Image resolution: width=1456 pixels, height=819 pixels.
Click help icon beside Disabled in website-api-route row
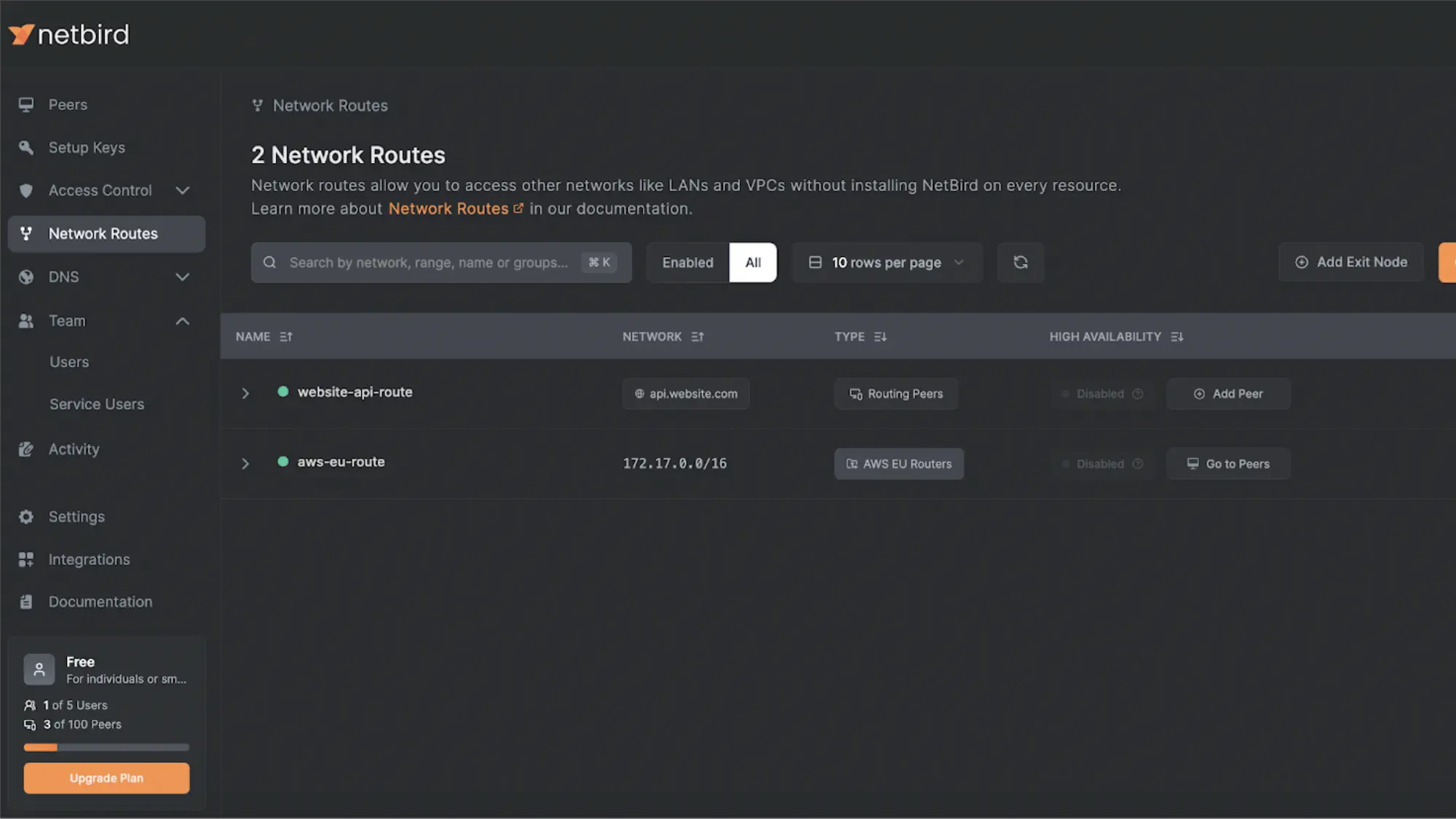point(1138,394)
